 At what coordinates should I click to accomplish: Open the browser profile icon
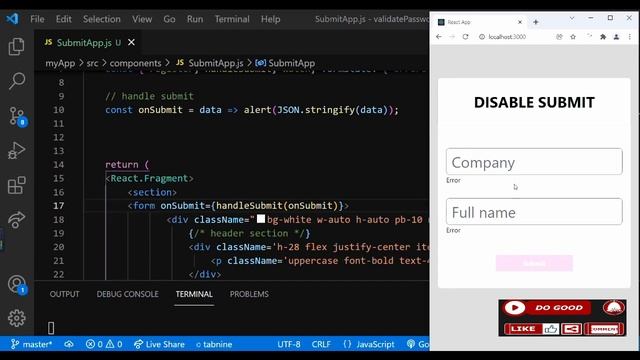tap(616, 37)
